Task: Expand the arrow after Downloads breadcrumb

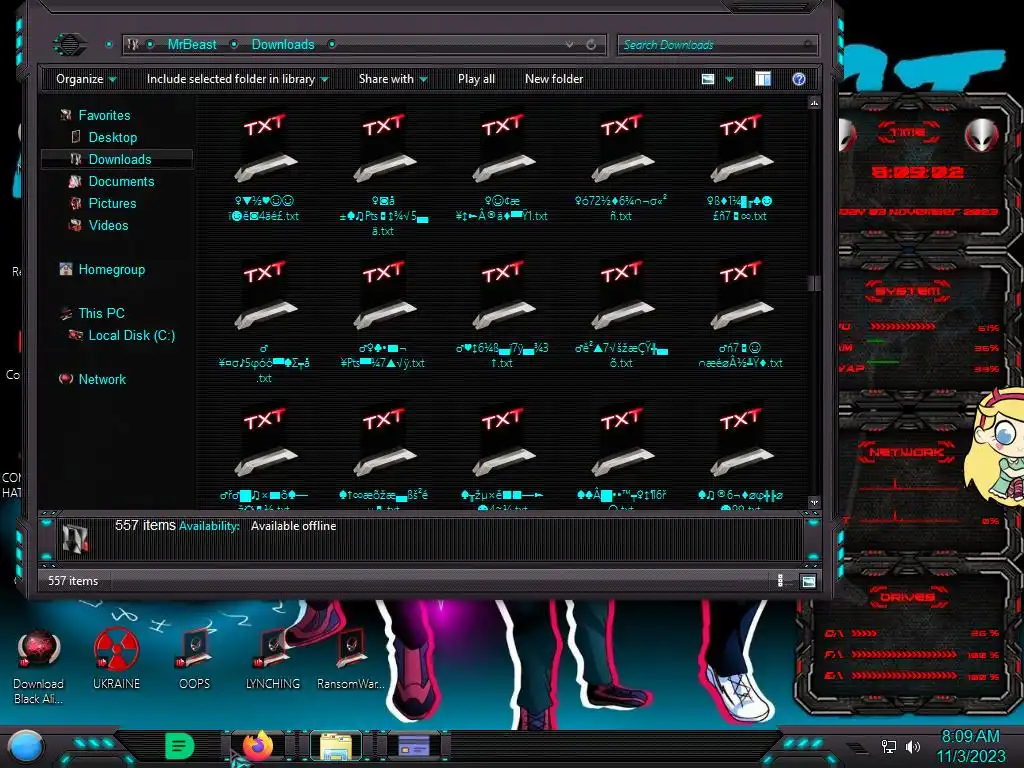Action: tap(332, 44)
